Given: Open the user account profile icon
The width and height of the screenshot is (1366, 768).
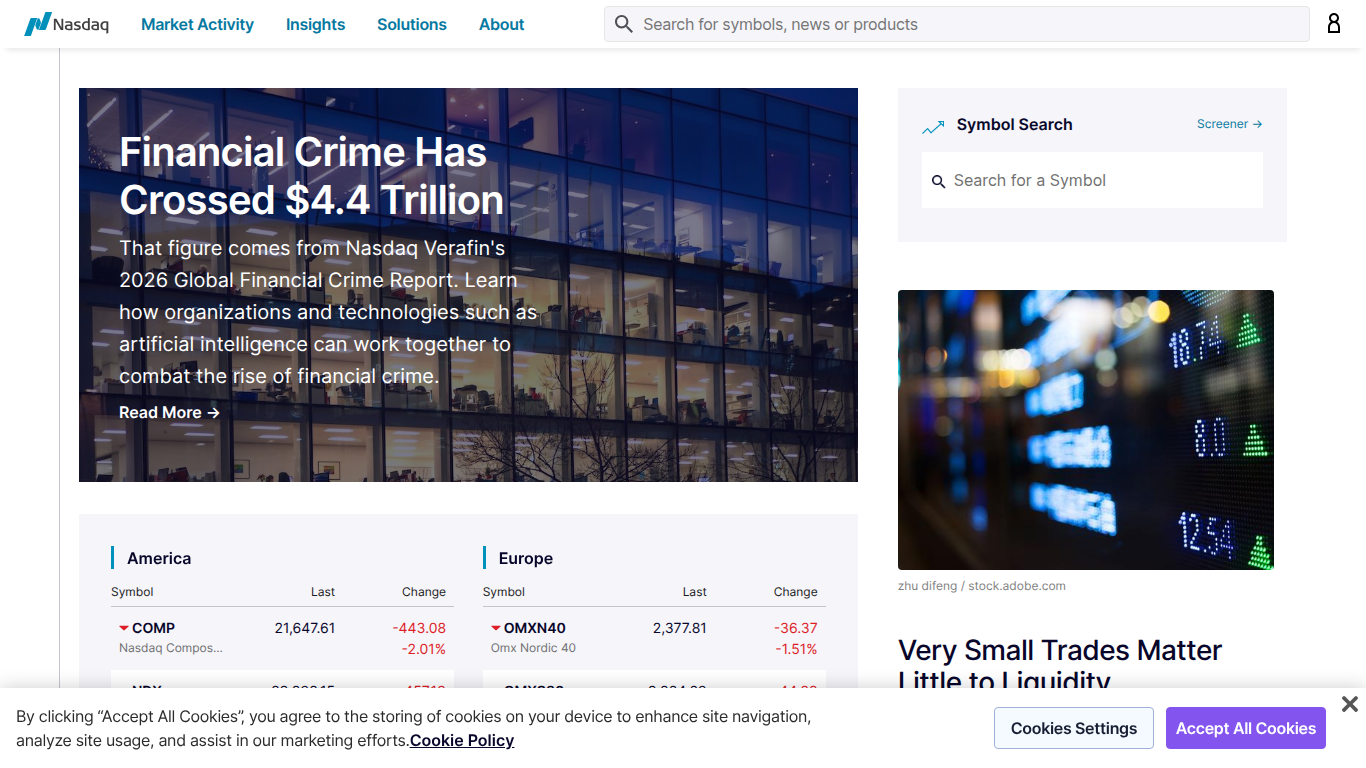Looking at the screenshot, I should coord(1334,24).
